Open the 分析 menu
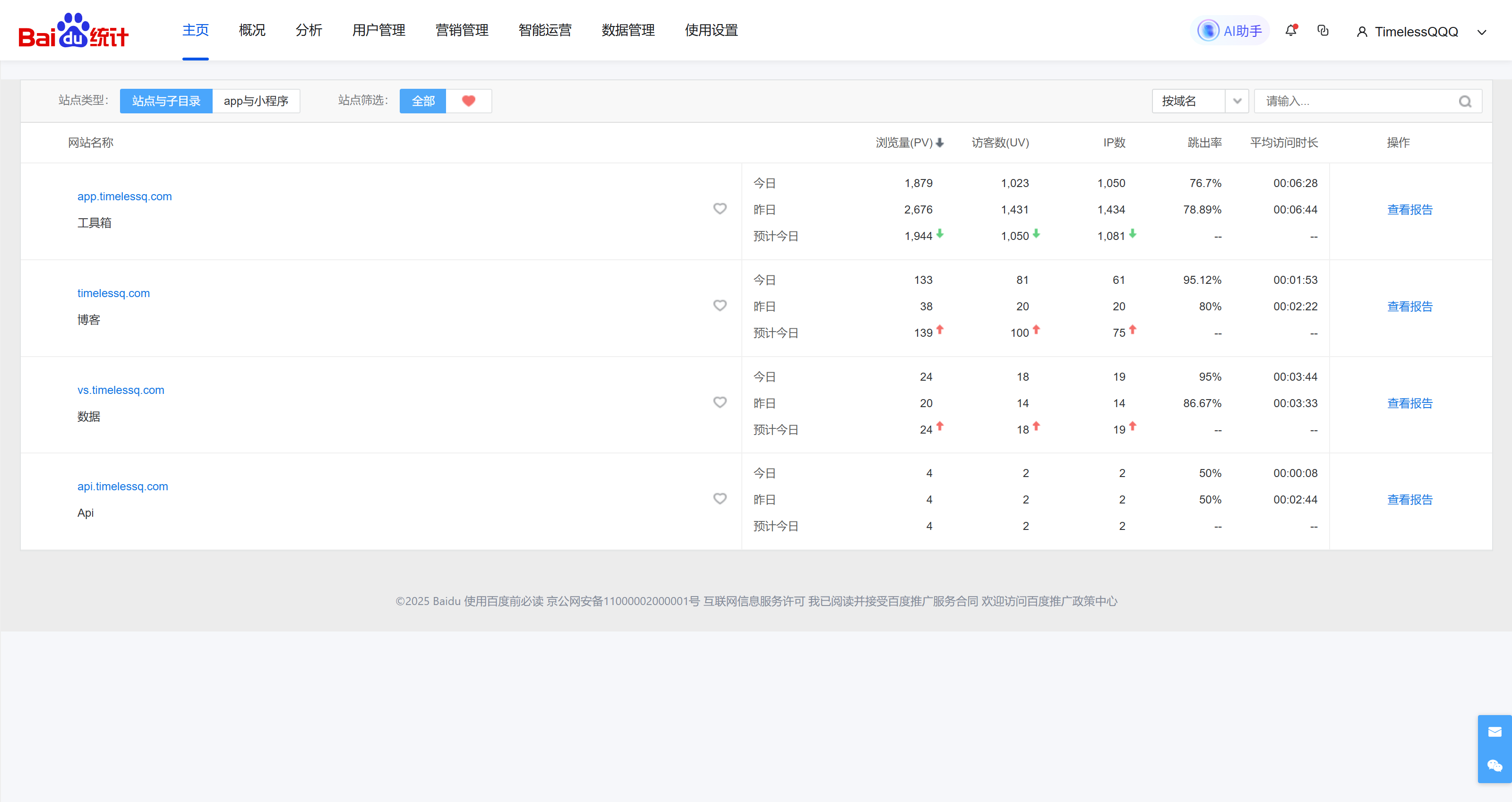 coord(309,30)
